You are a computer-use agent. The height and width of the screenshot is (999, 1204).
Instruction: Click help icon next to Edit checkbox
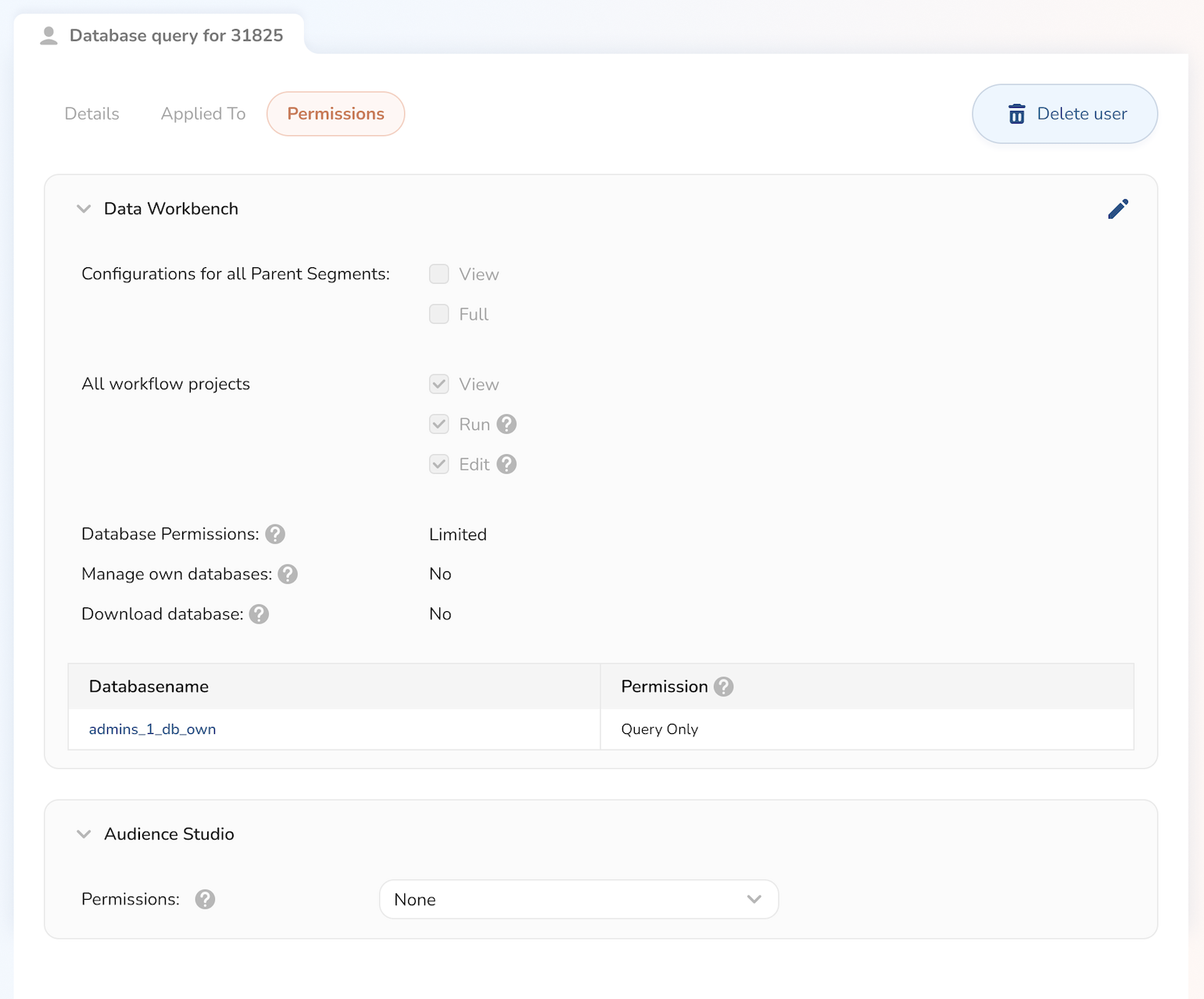(x=507, y=464)
